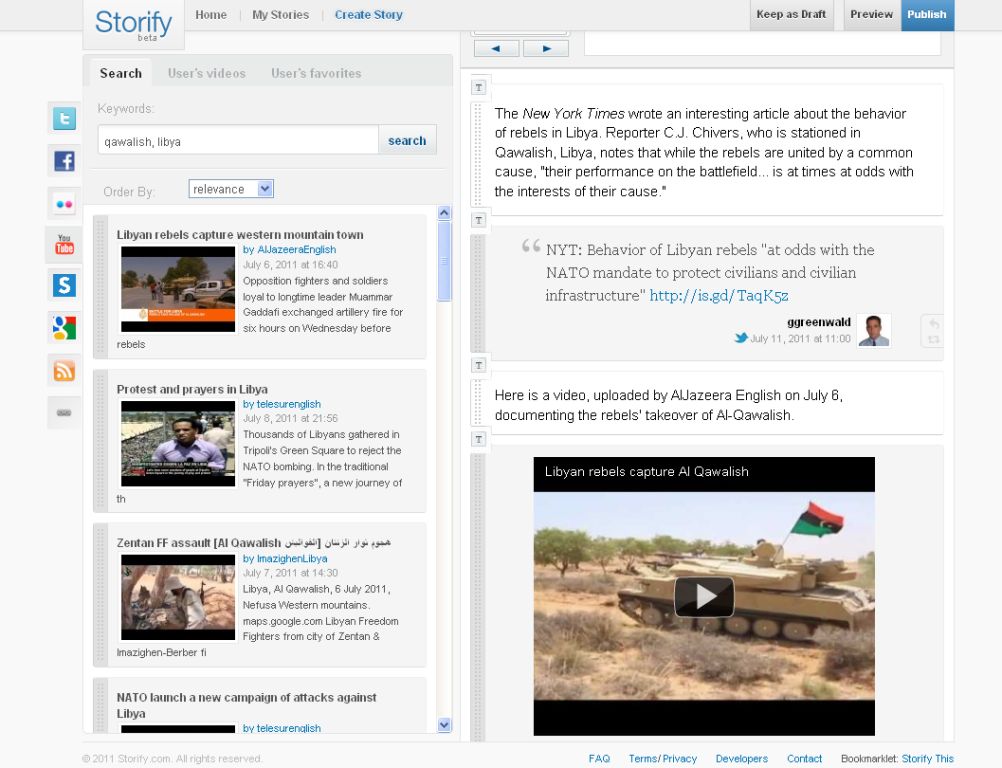The width and height of the screenshot is (1002, 768).
Task: Click the retweet icon on the ggreenwald tweet
Action: [934, 339]
